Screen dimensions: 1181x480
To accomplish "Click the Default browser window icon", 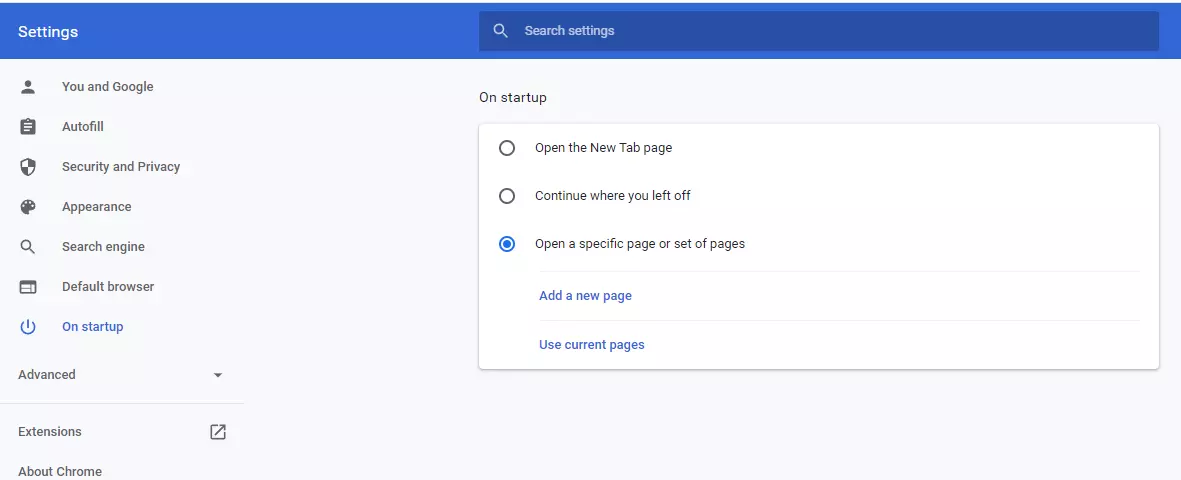I will point(28,287).
